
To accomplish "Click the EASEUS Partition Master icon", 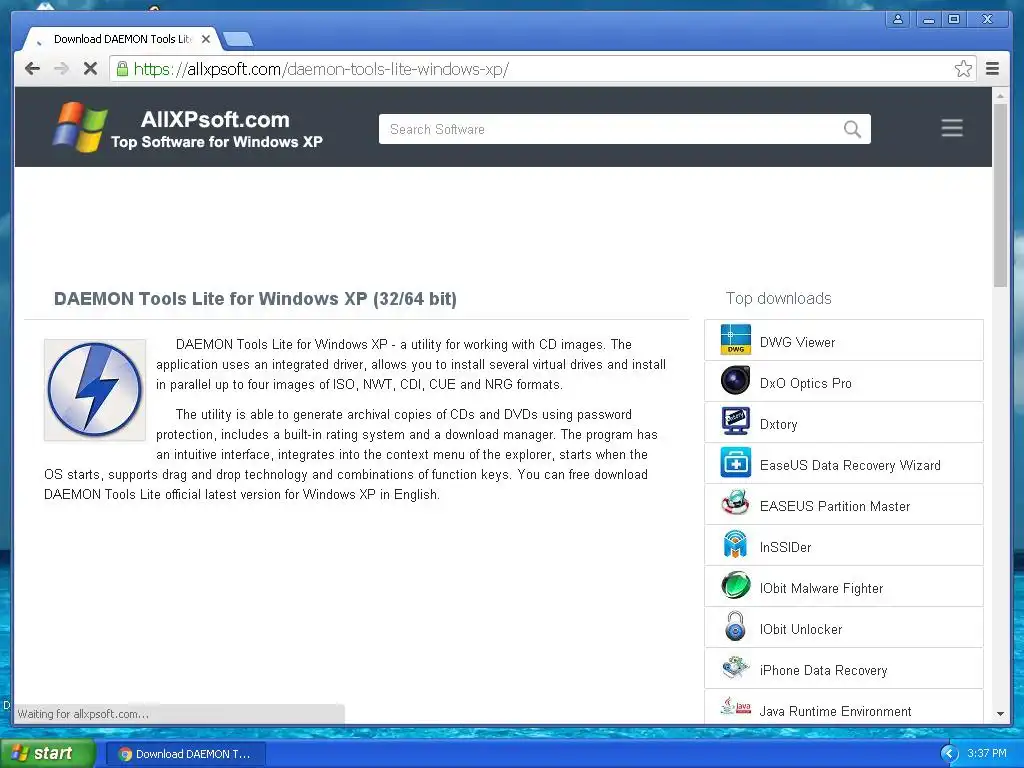I will pyautogui.click(x=735, y=504).
